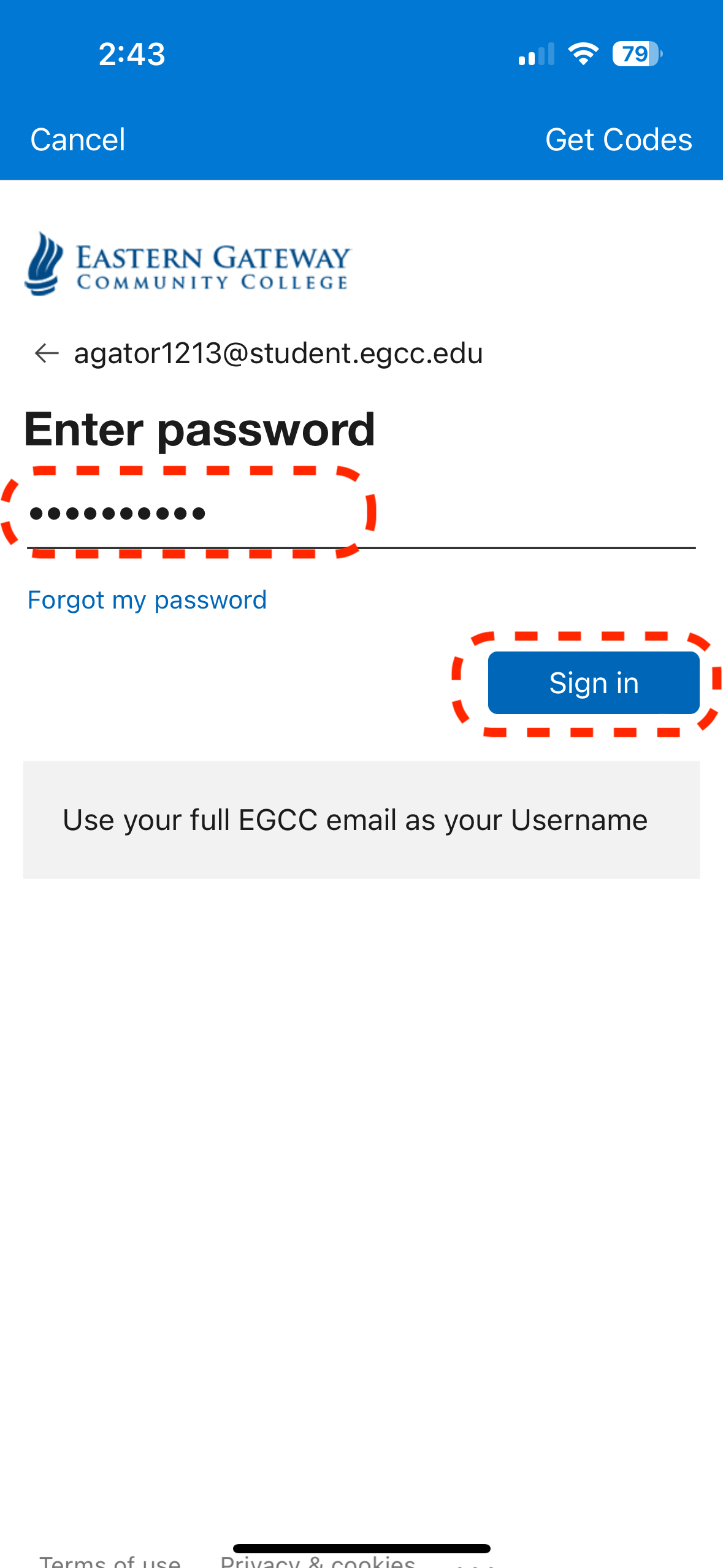Image resolution: width=723 pixels, height=1568 pixels.
Task: Cancel the sign-in flow
Action: pyautogui.click(x=78, y=140)
